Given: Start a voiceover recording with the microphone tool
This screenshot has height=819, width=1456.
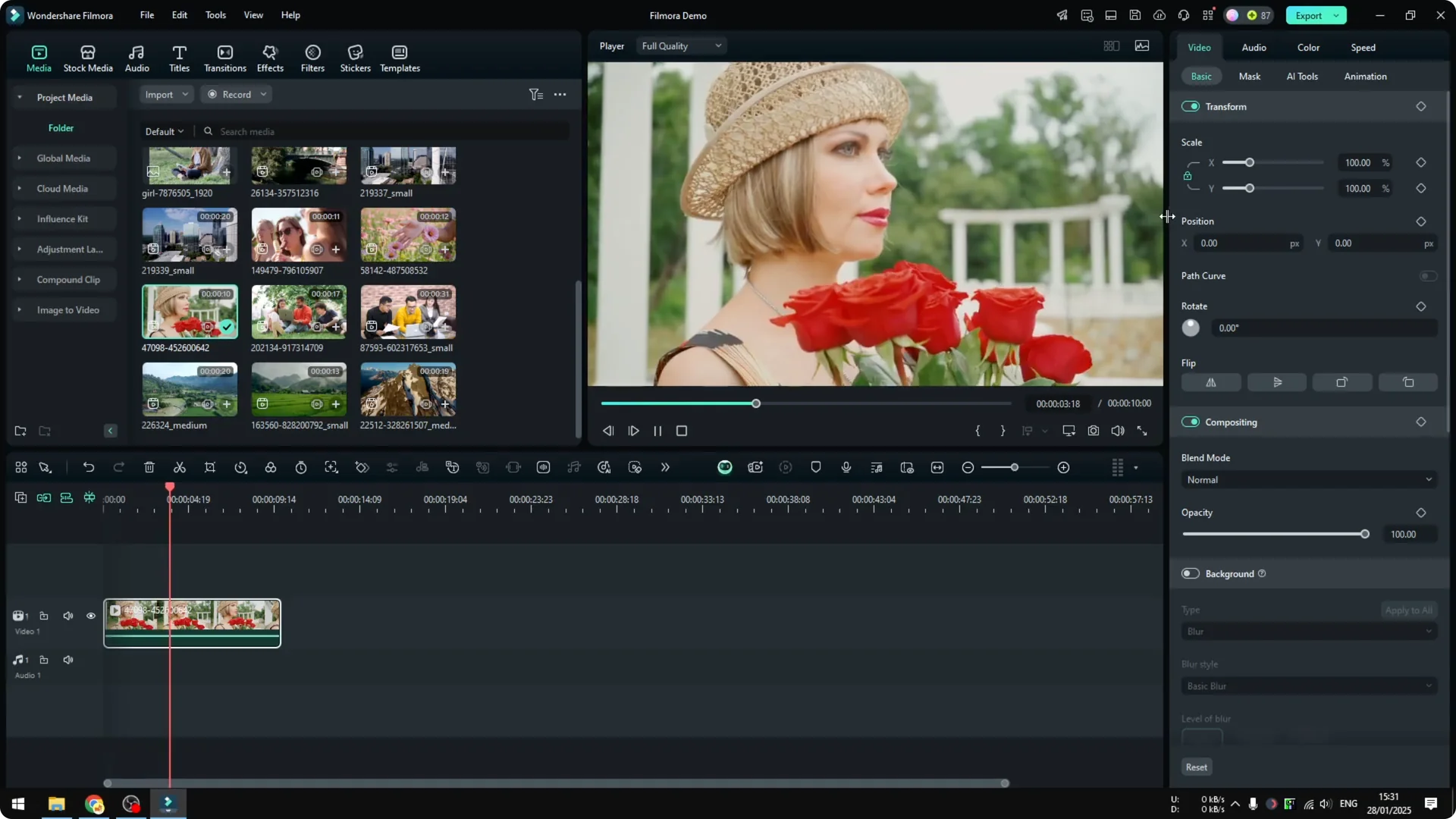Looking at the screenshot, I should [846, 467].
